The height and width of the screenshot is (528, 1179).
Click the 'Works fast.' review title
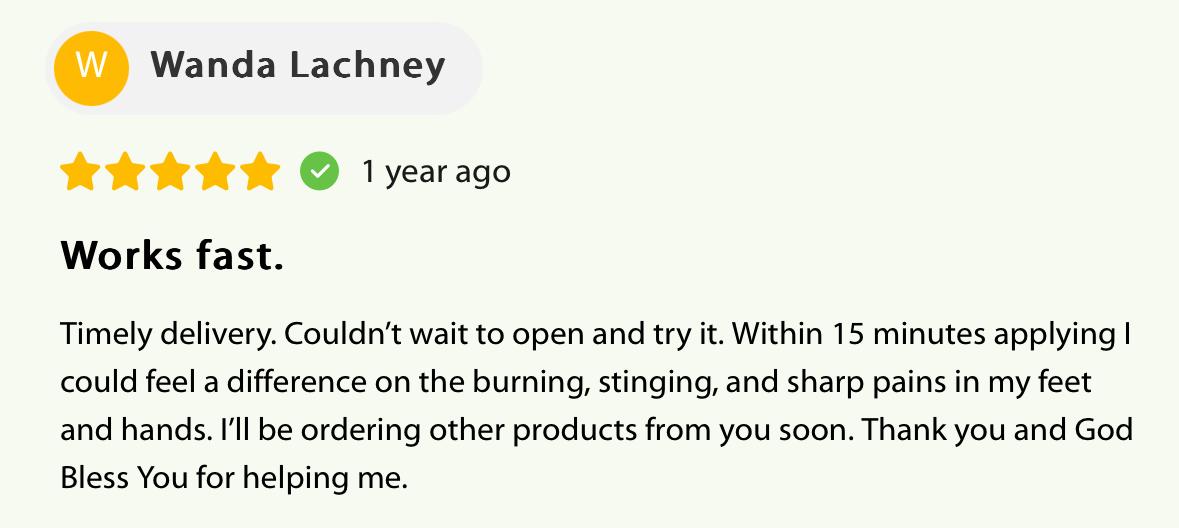click(x=172, y=256)
